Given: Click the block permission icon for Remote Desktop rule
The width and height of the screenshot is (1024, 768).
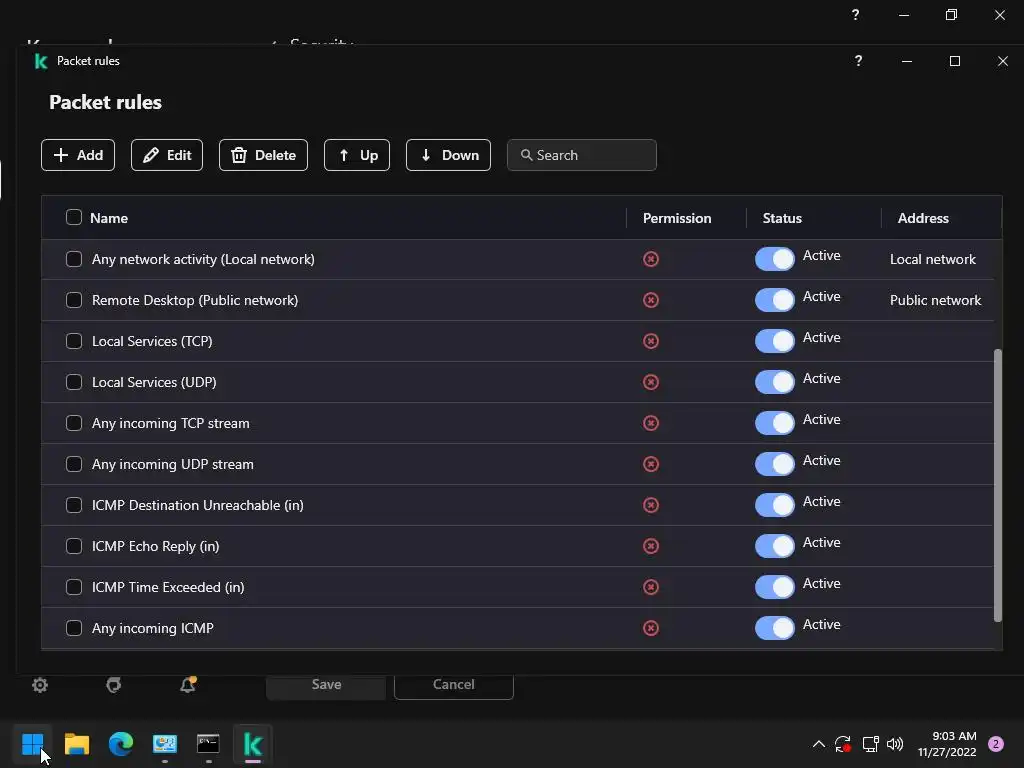Looking at the screenshot, I should [x=650, y=300].
